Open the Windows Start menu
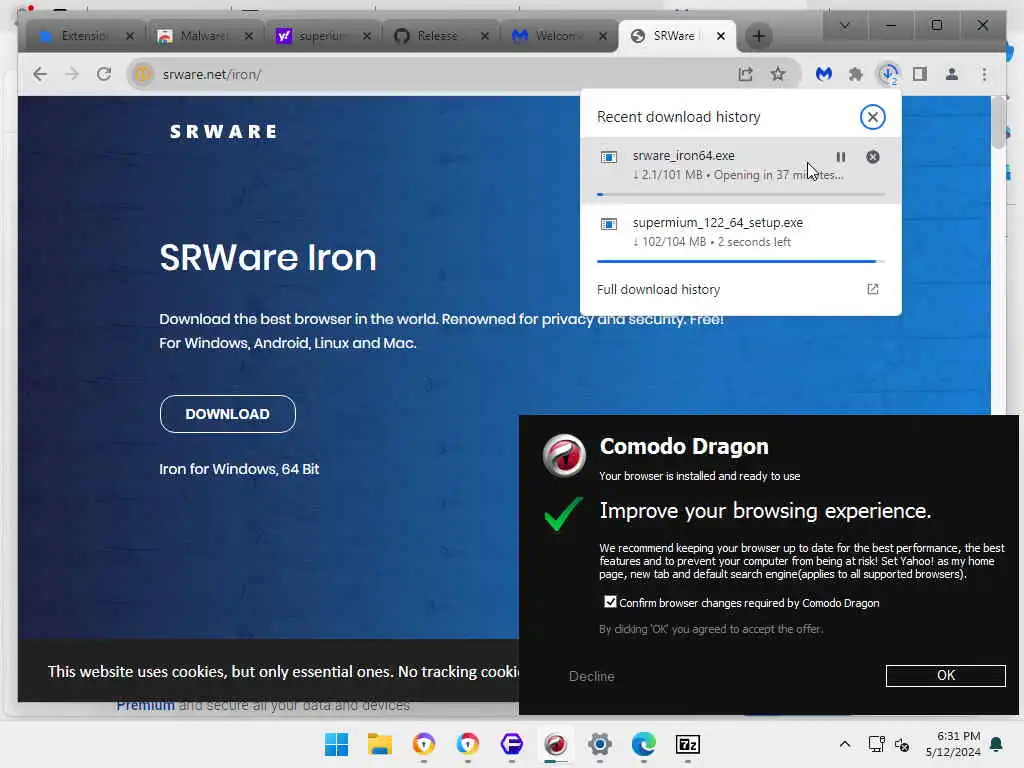 336,744
